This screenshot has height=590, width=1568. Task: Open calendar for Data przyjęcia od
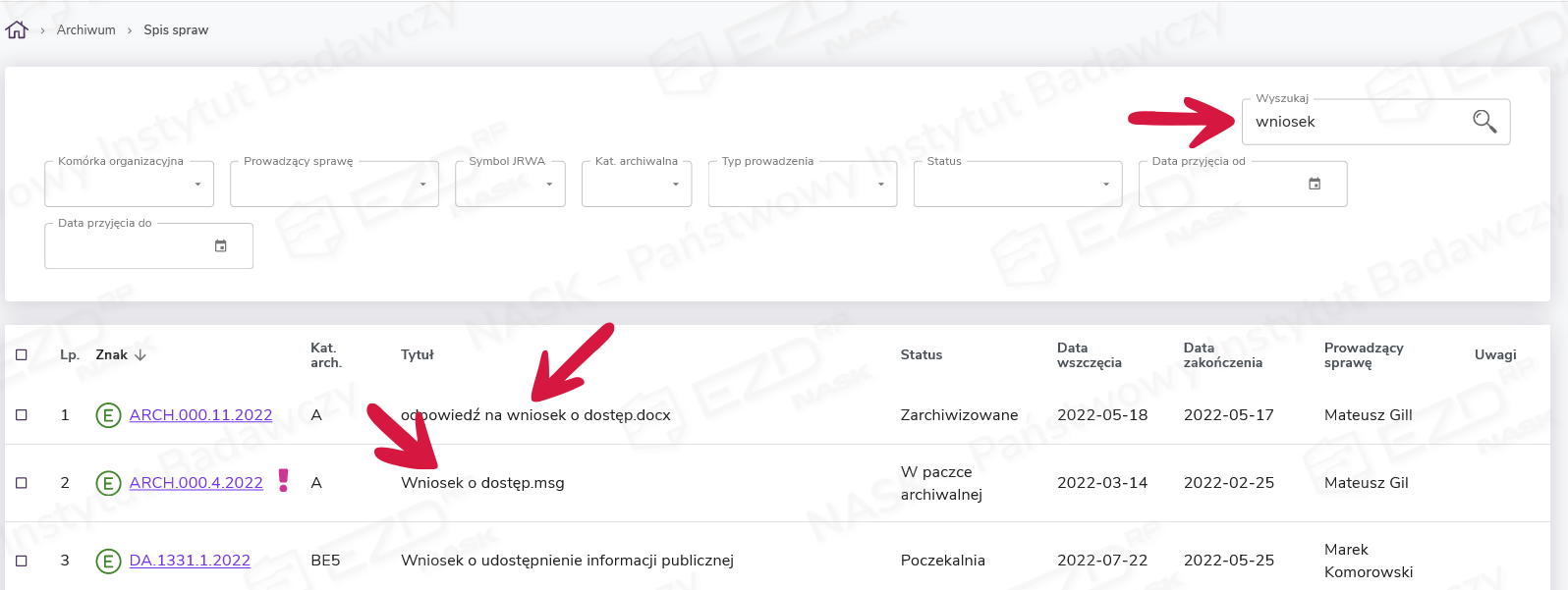pos(1315,184)
